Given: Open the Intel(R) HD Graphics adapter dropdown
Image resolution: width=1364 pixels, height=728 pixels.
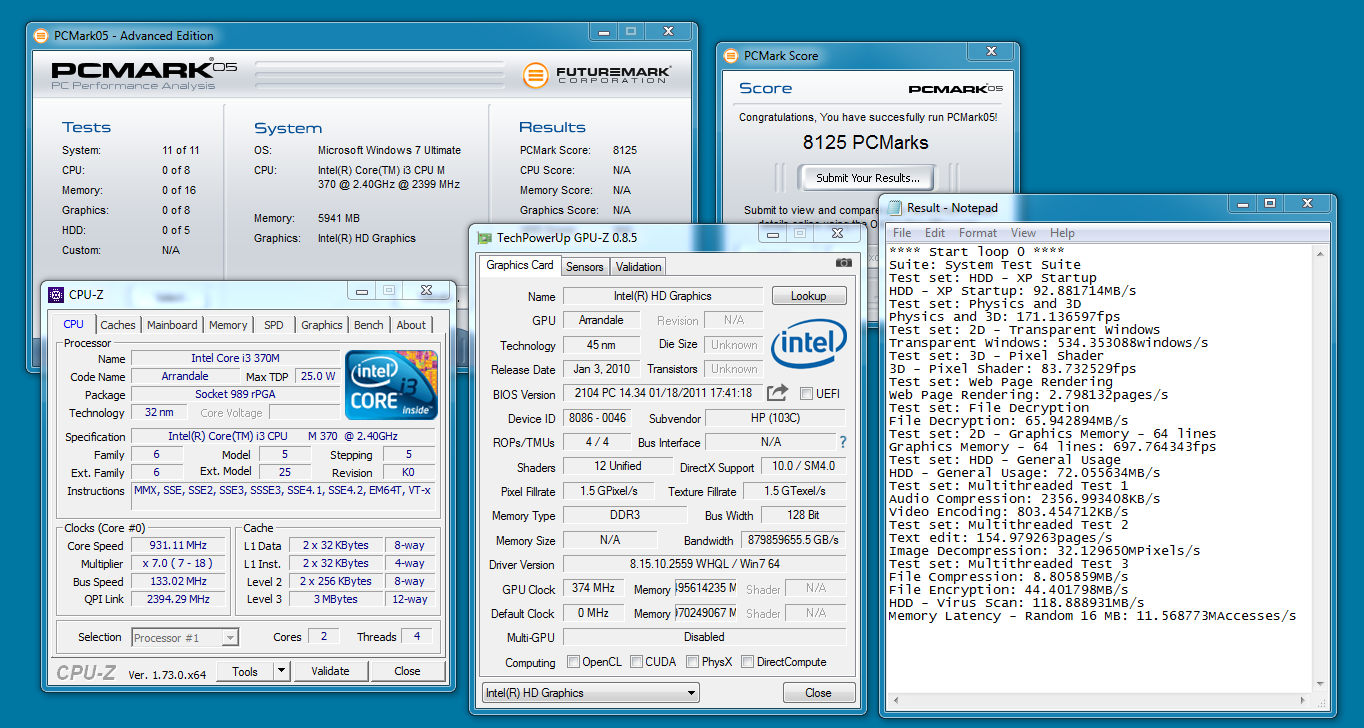Looking at the screenshot, I should point(590,692).
